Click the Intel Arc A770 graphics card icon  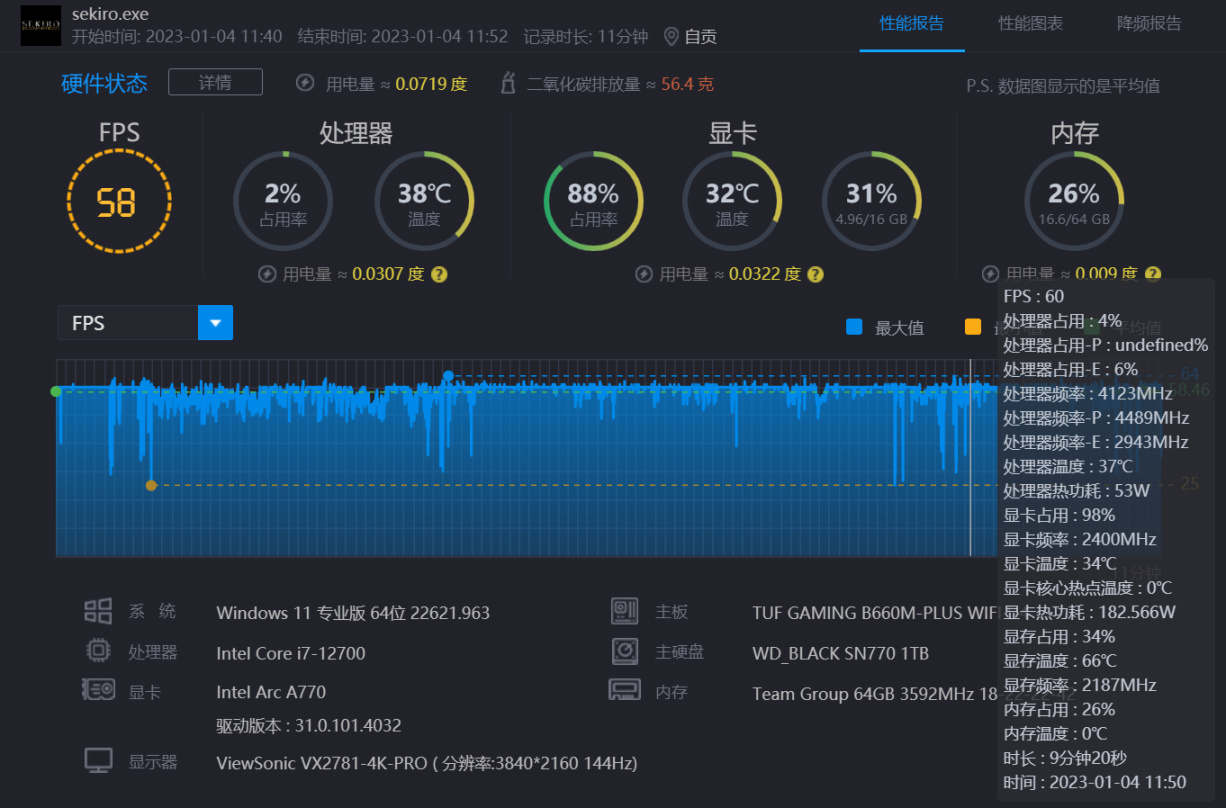98,691
